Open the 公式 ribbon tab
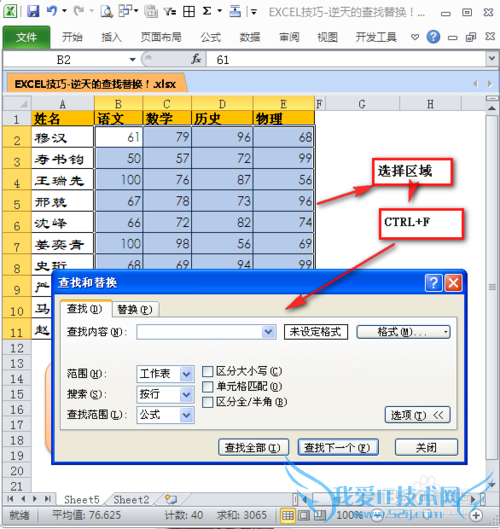 pos(211,37)
